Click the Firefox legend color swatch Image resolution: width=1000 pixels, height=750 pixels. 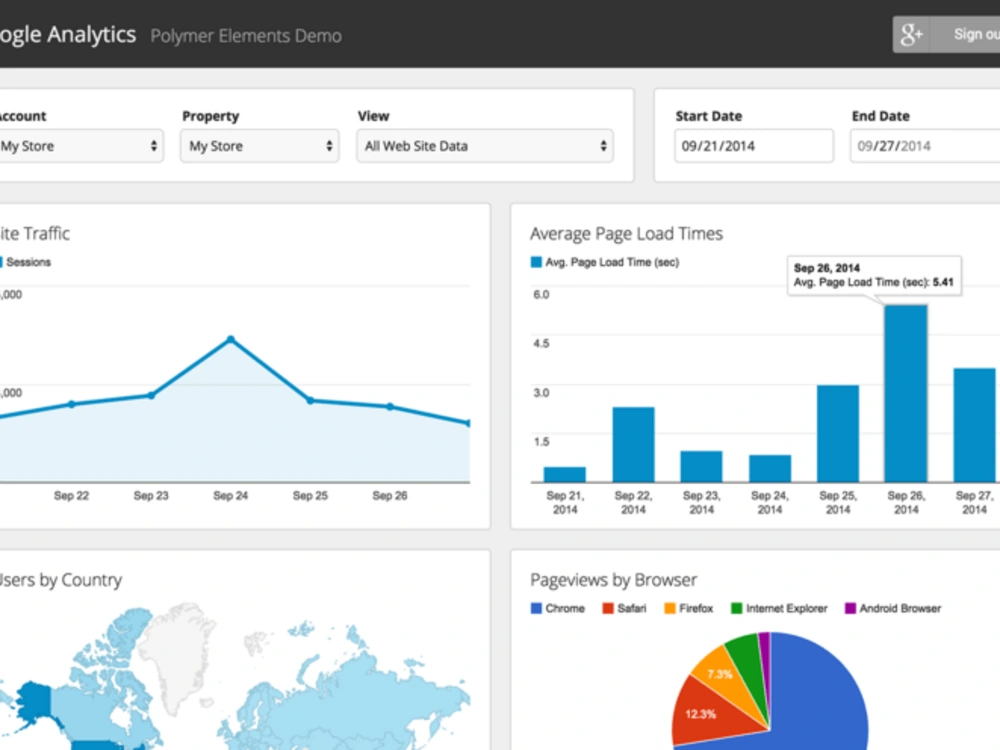pyautogui.click(x=670, y=608)
